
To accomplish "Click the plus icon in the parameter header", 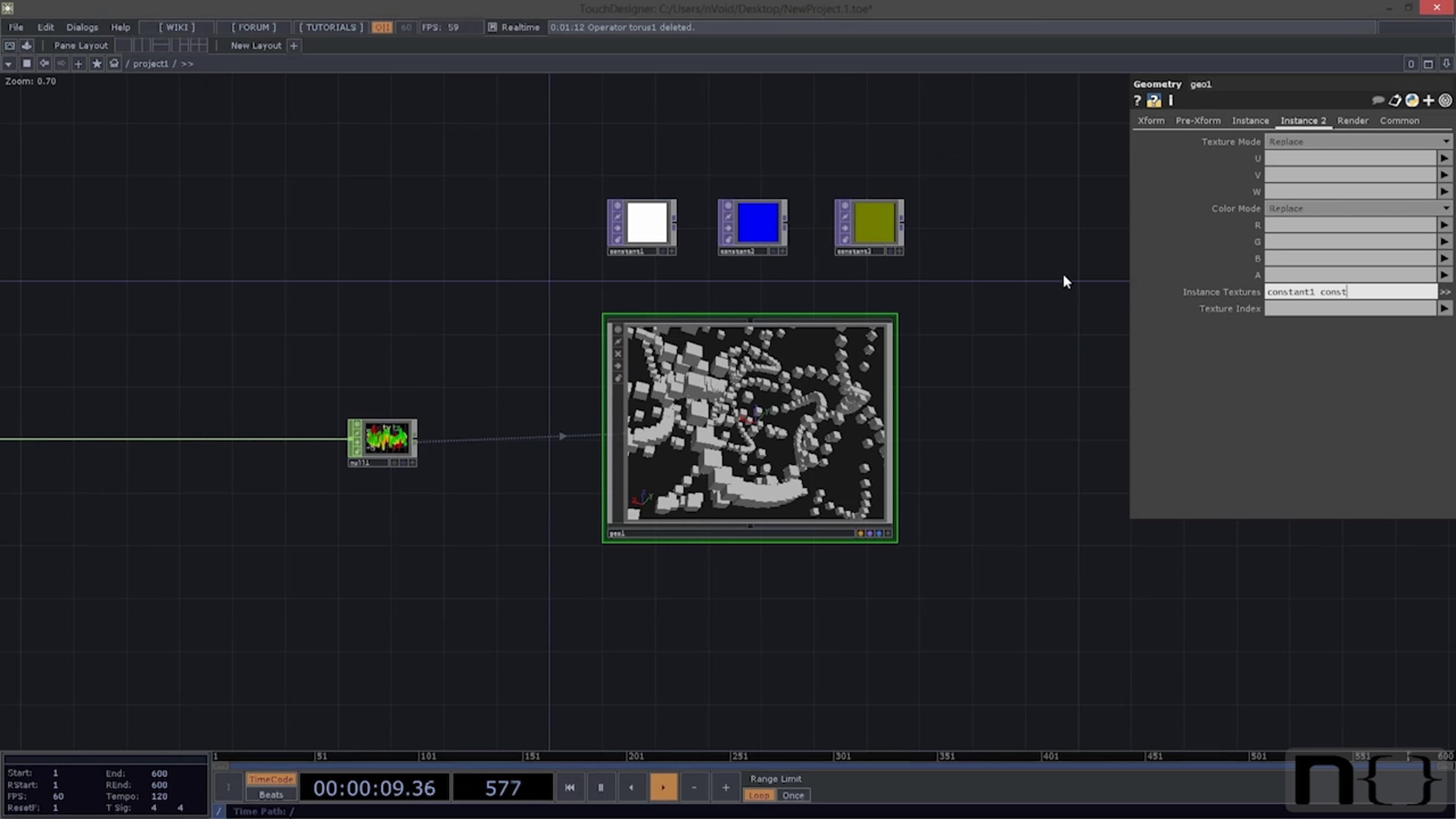I will [x=1429, y=101].
